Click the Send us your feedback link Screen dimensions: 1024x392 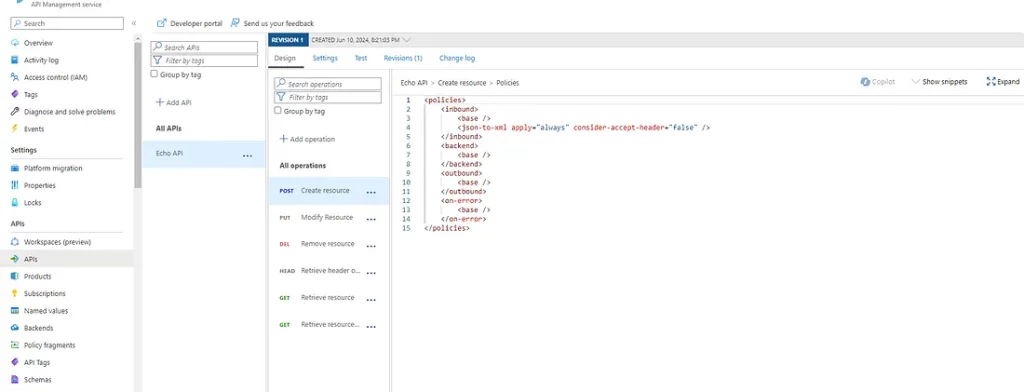[x=278, y=24]
